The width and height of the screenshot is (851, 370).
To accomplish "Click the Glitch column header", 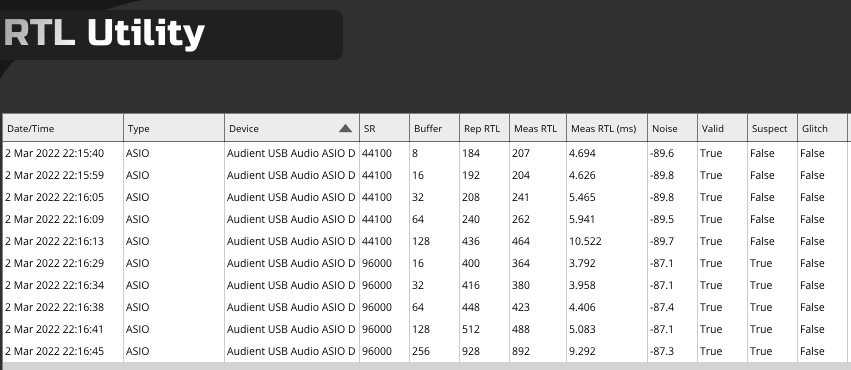I will point(822,129).
